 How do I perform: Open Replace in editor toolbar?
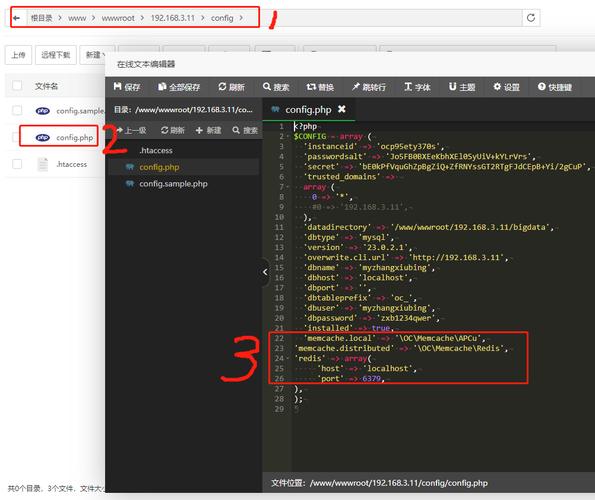point(320,87)
